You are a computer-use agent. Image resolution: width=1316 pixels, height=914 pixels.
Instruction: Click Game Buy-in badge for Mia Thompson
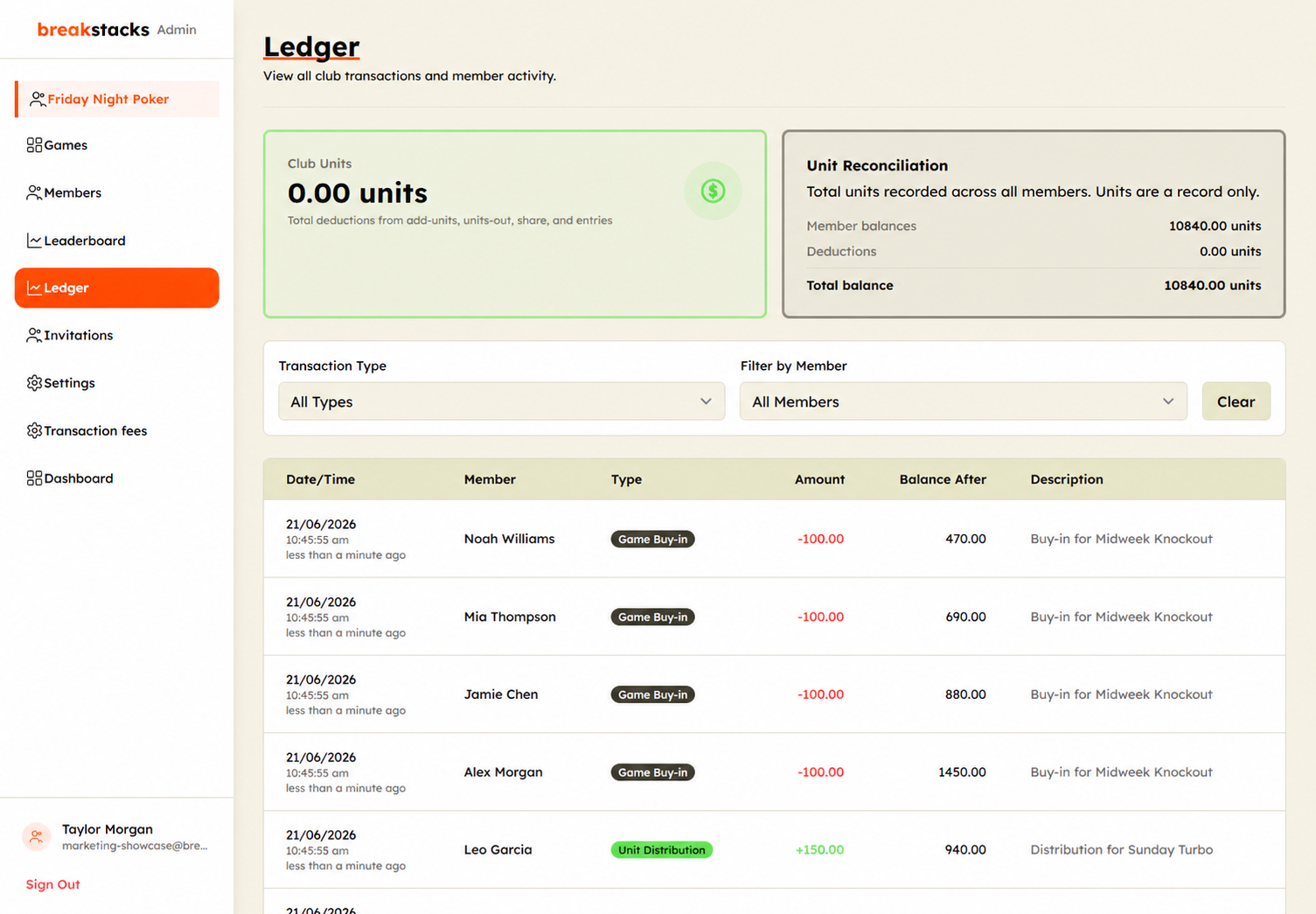[x=652, y=617]
